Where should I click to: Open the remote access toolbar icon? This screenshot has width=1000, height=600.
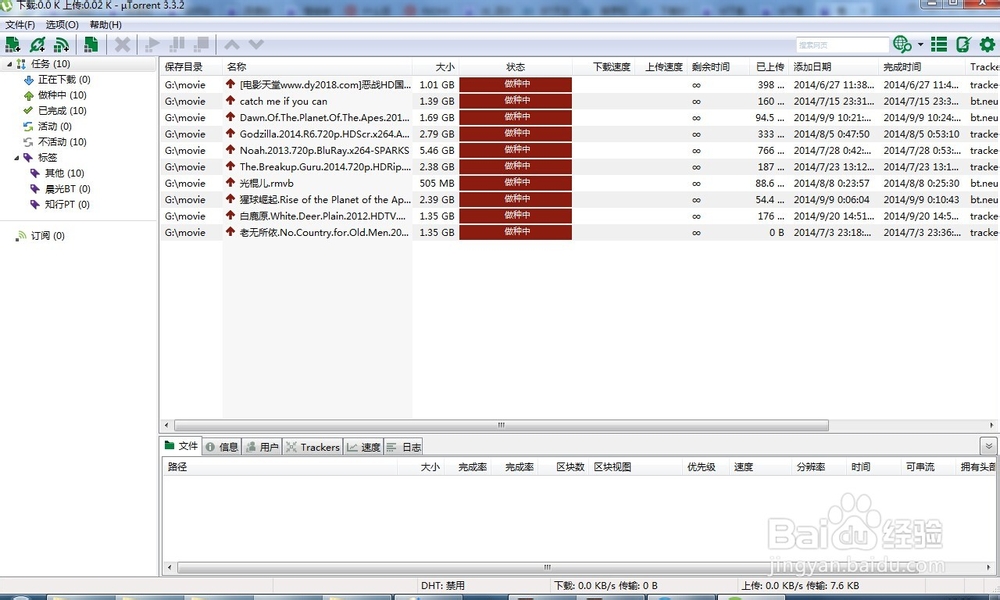(963, 44)
